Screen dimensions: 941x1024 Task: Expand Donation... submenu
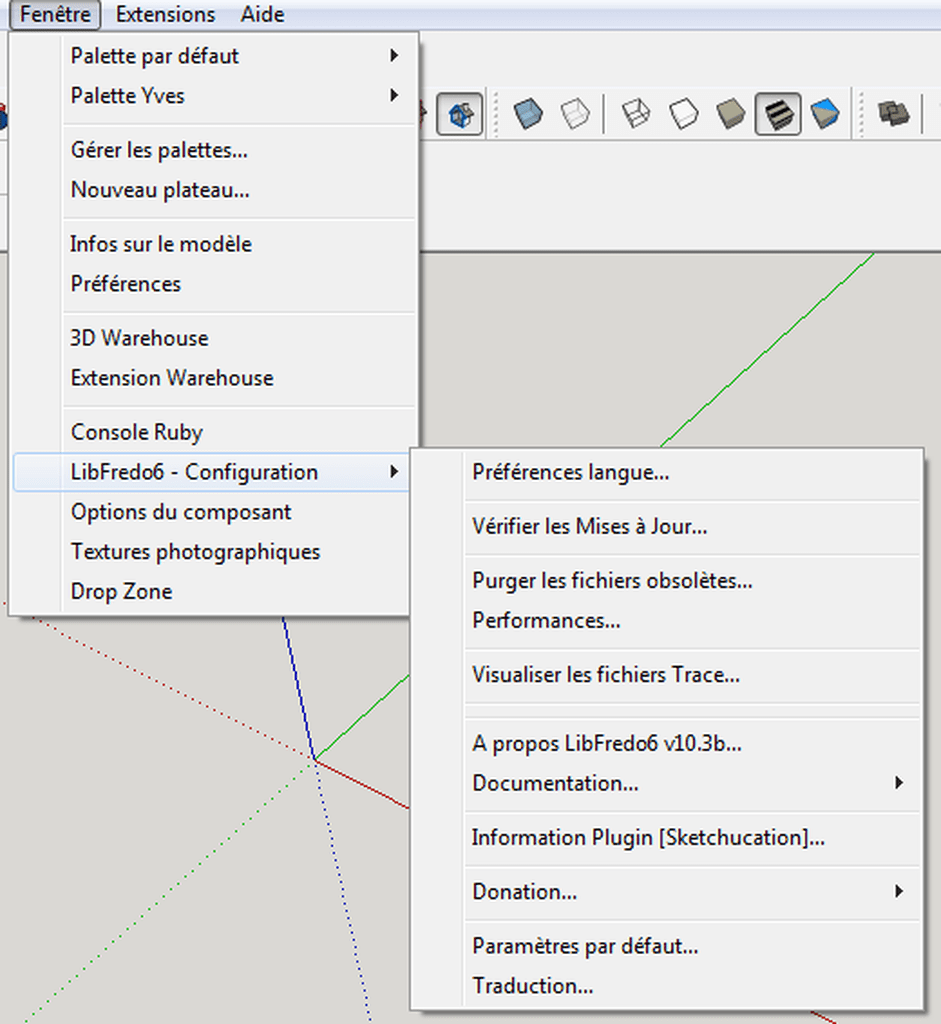[x=667, y=891]
